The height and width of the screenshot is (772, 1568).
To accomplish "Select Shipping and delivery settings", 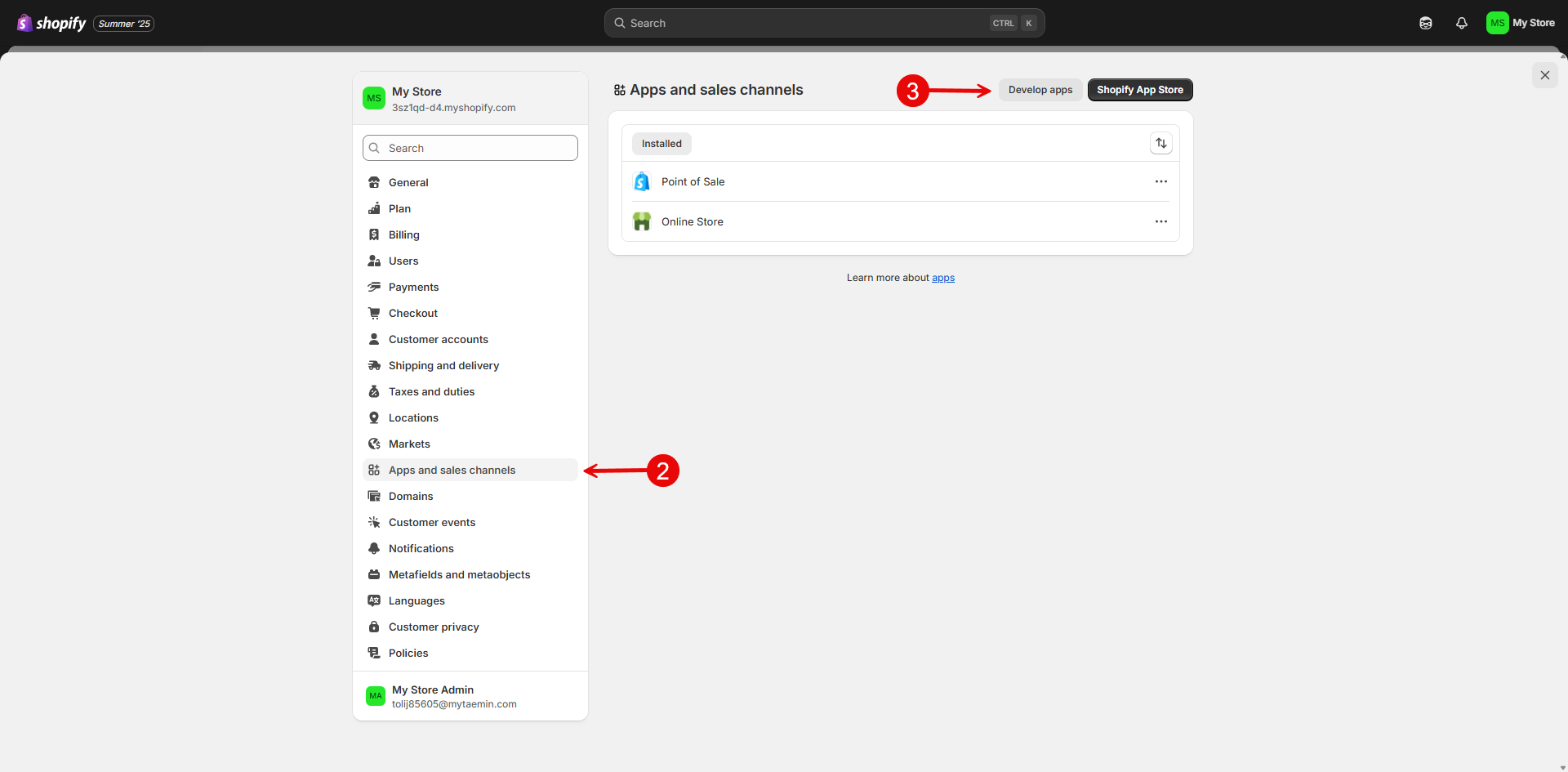I will click(470, 365).
